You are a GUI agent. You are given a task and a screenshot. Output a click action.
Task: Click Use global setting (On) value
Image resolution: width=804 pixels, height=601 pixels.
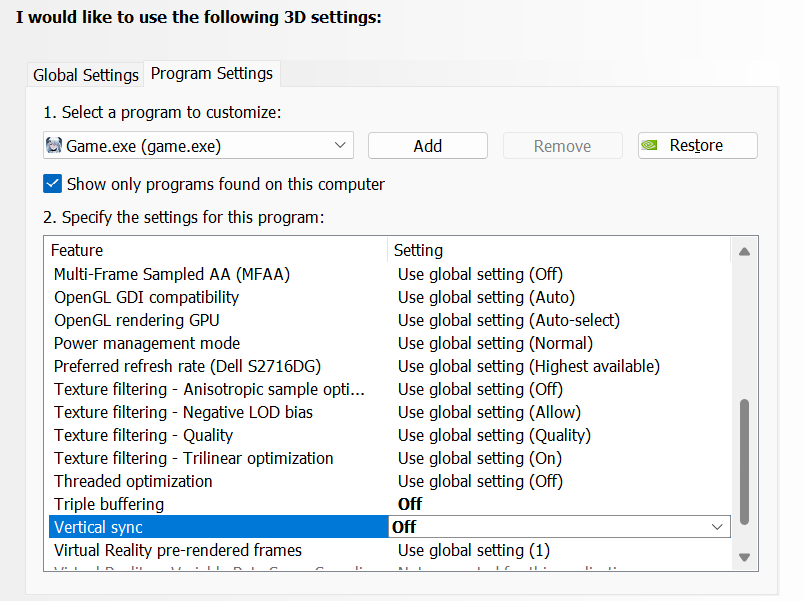(480, 458)
